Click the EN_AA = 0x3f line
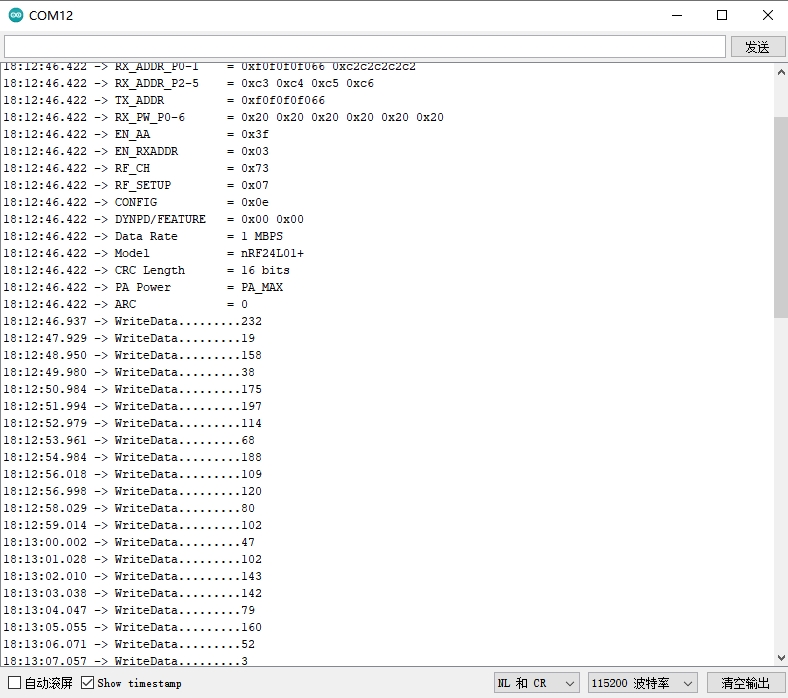 [x=136, y=135]
